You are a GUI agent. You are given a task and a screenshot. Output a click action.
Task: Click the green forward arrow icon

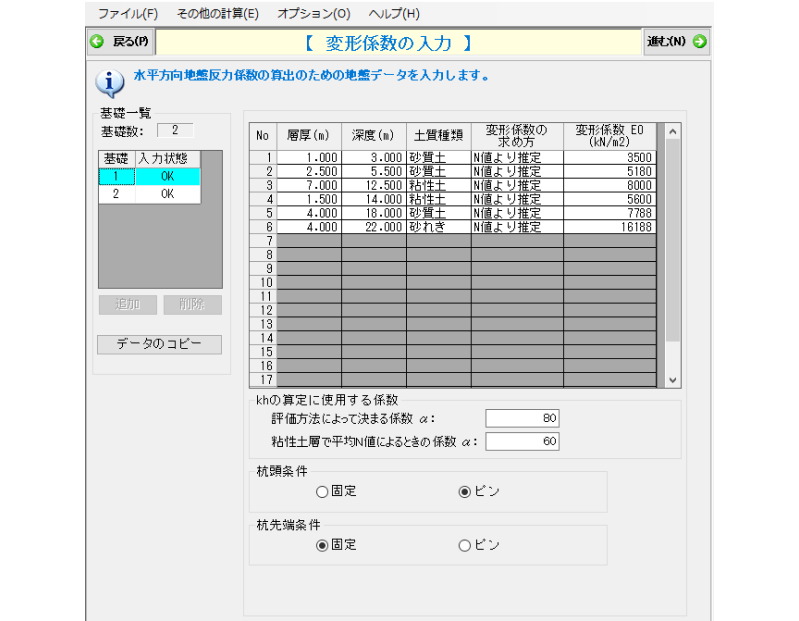[x=700, y=41]
